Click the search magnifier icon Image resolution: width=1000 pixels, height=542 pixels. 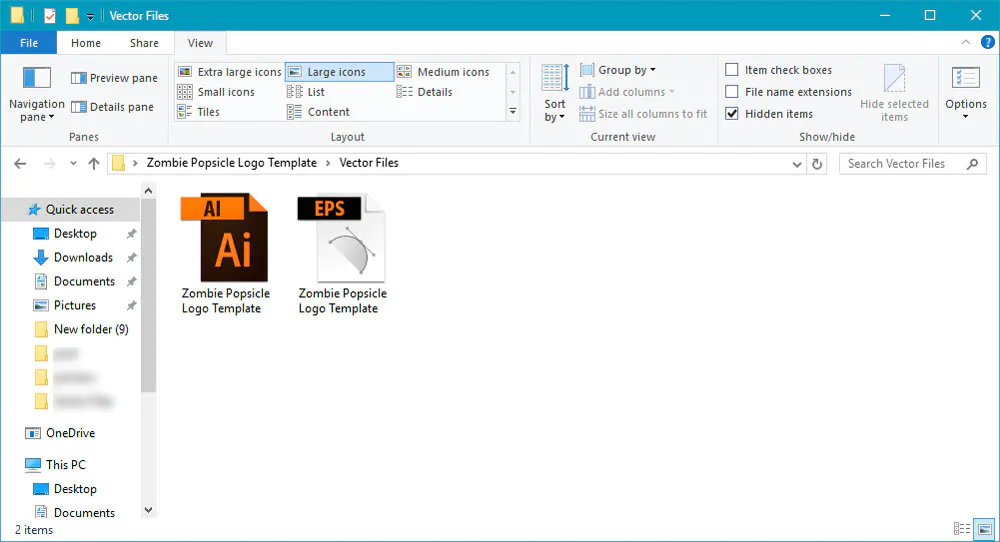point(973,164)
